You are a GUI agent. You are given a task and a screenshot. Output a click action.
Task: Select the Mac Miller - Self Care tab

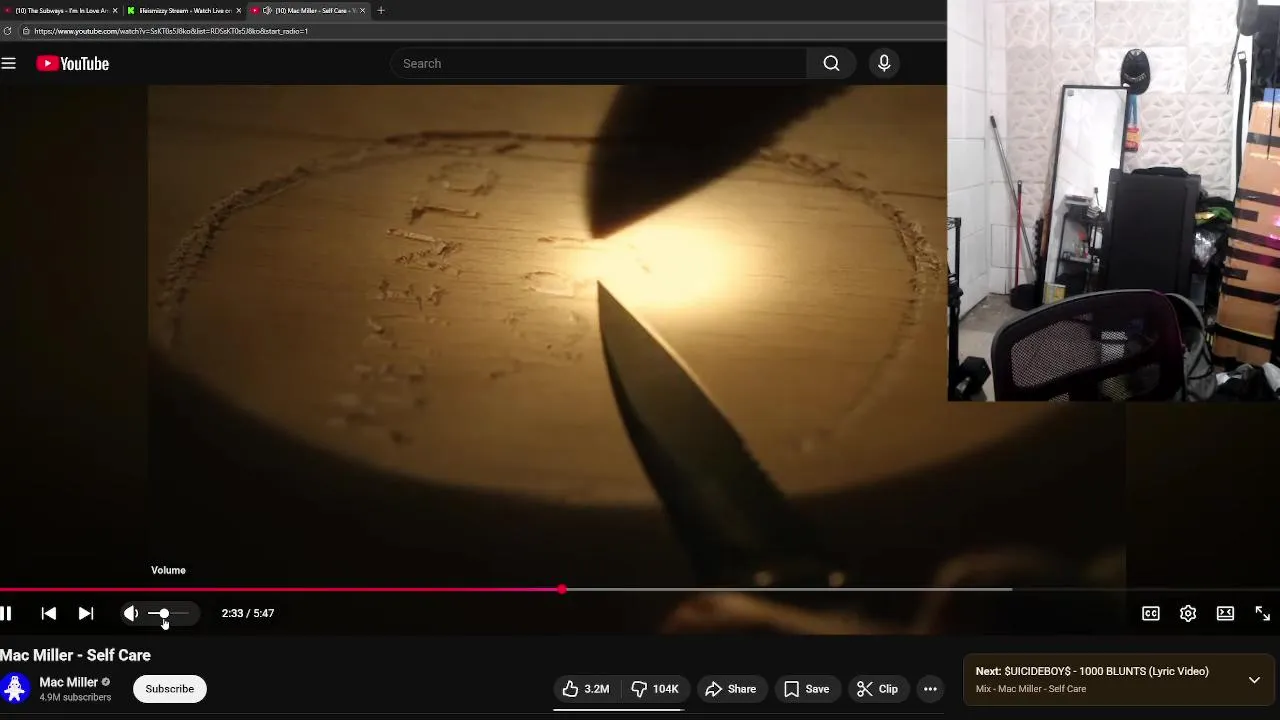tap(310, 10)
